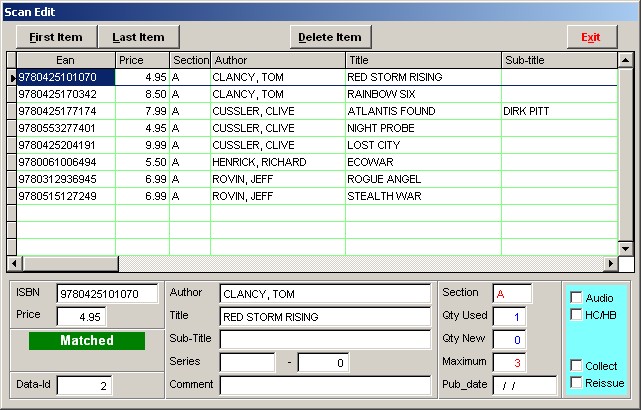Edit the Section field showing A
Screen dimensions: 641x410
click(x=512, y=294)
